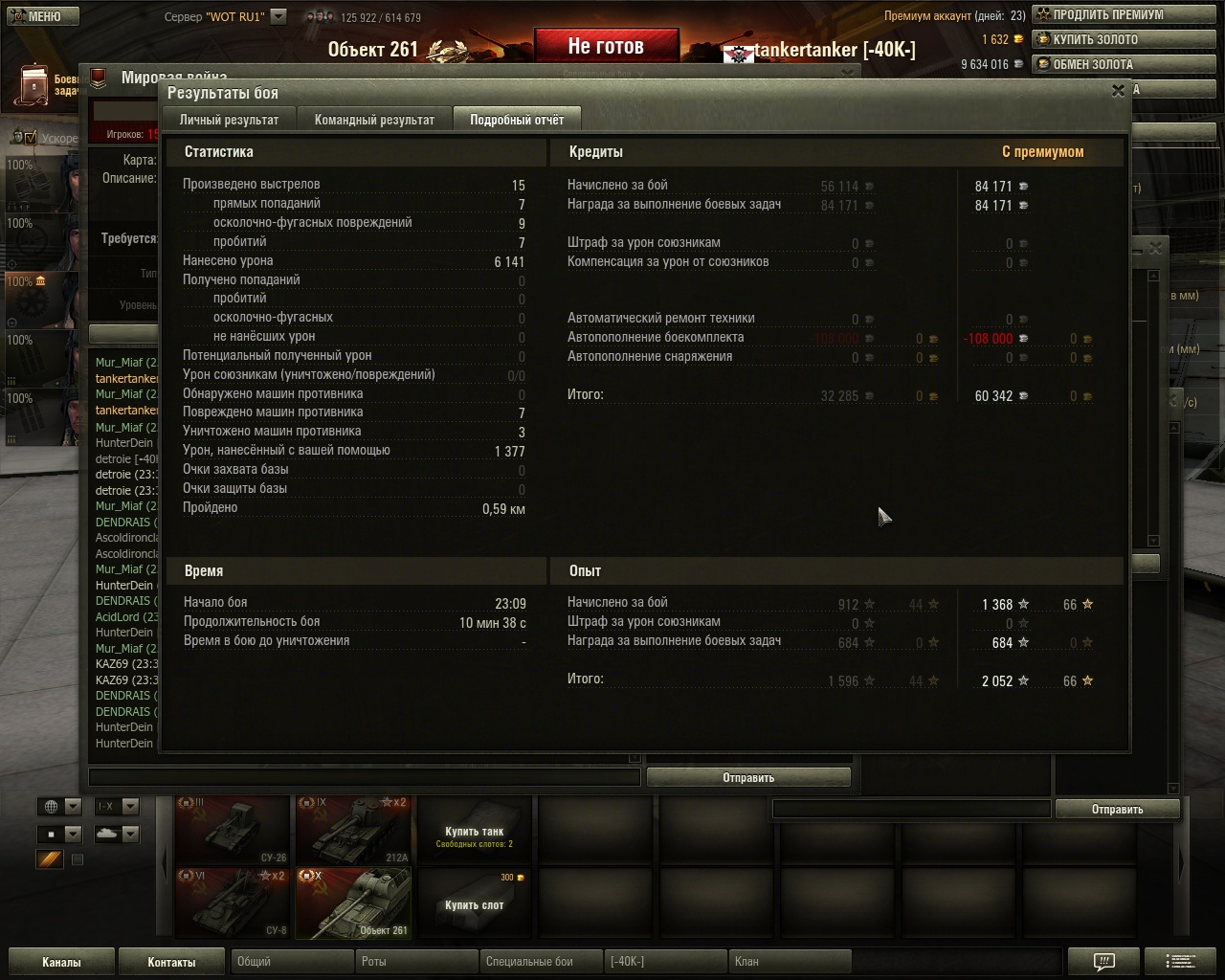Open the battle missions briefcase icon

33,85
